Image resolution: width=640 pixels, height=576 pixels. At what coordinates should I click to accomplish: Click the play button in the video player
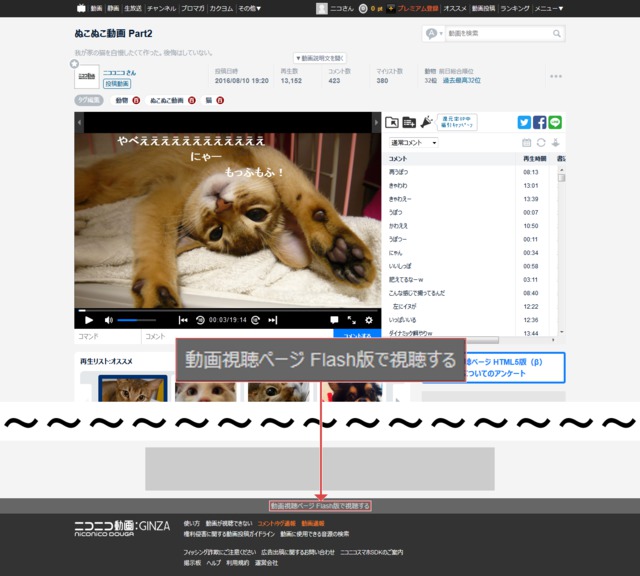[87, 320]
